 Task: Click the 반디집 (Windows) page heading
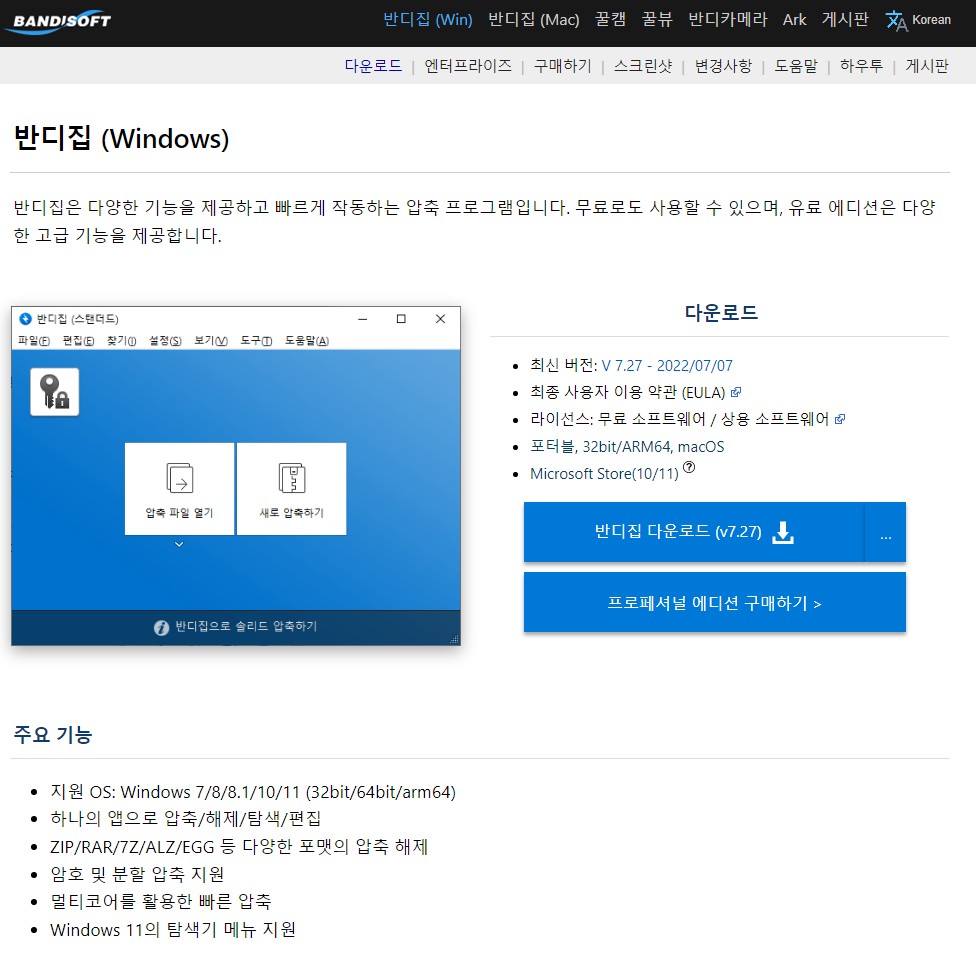point(121,138)
